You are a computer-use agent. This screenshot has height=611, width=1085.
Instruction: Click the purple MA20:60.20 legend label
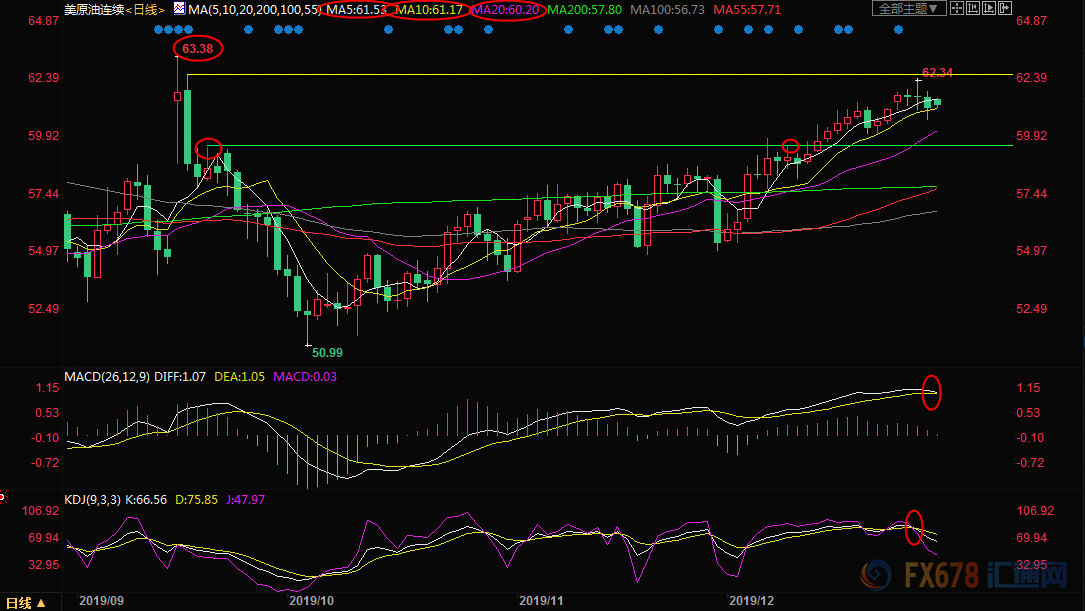[x=507, y=9]
